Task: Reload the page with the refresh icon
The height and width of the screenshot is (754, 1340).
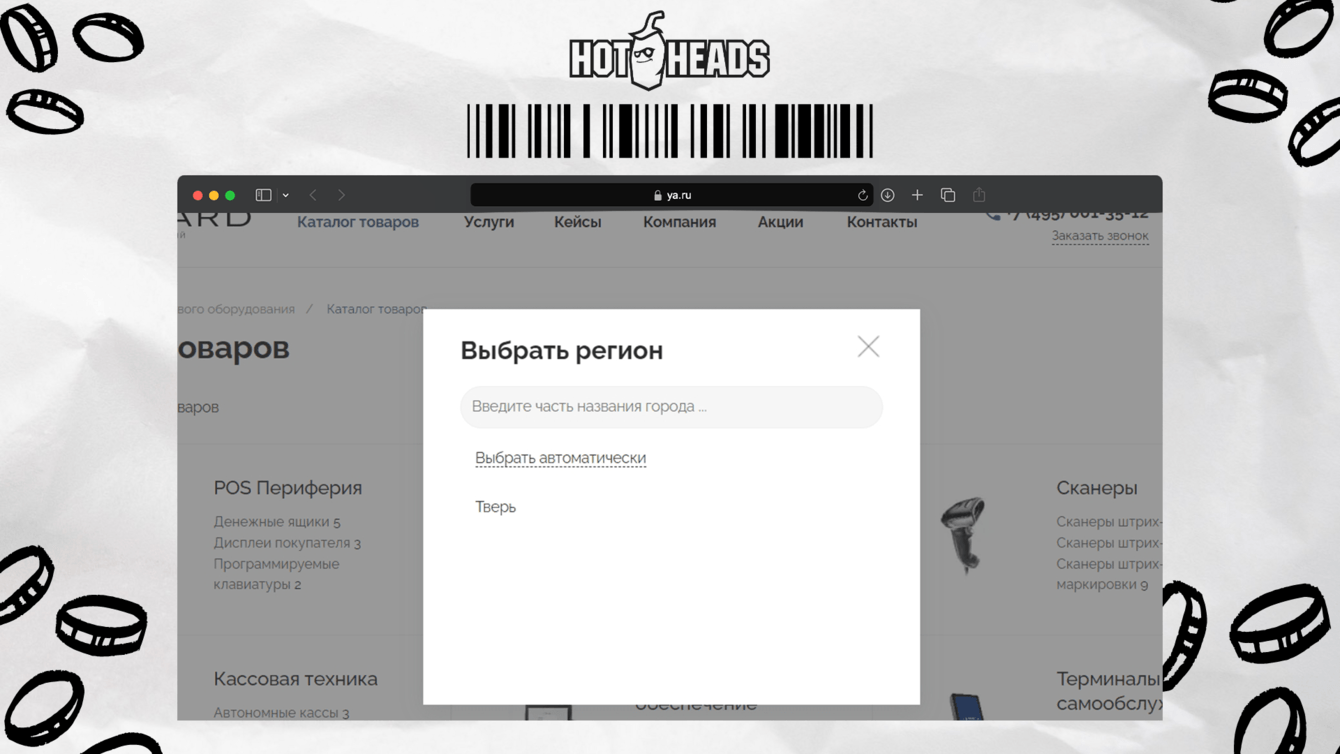Action: pyautogui.click(x=862, y=195)
